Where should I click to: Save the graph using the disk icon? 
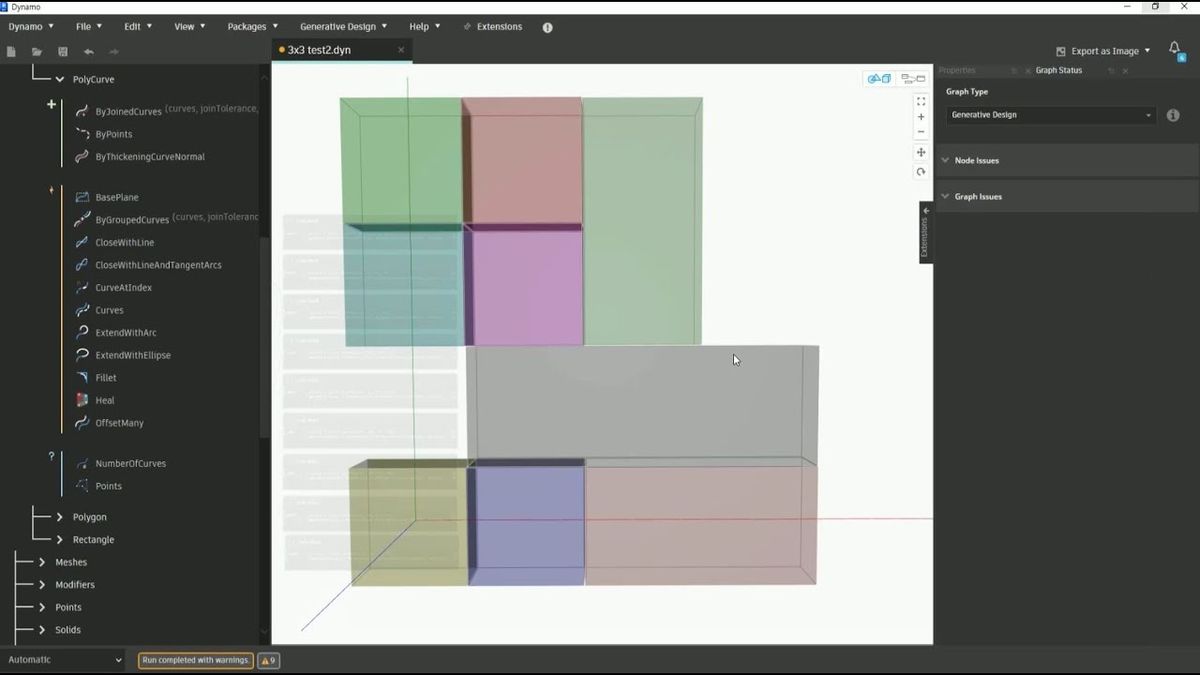pos(63,52)
